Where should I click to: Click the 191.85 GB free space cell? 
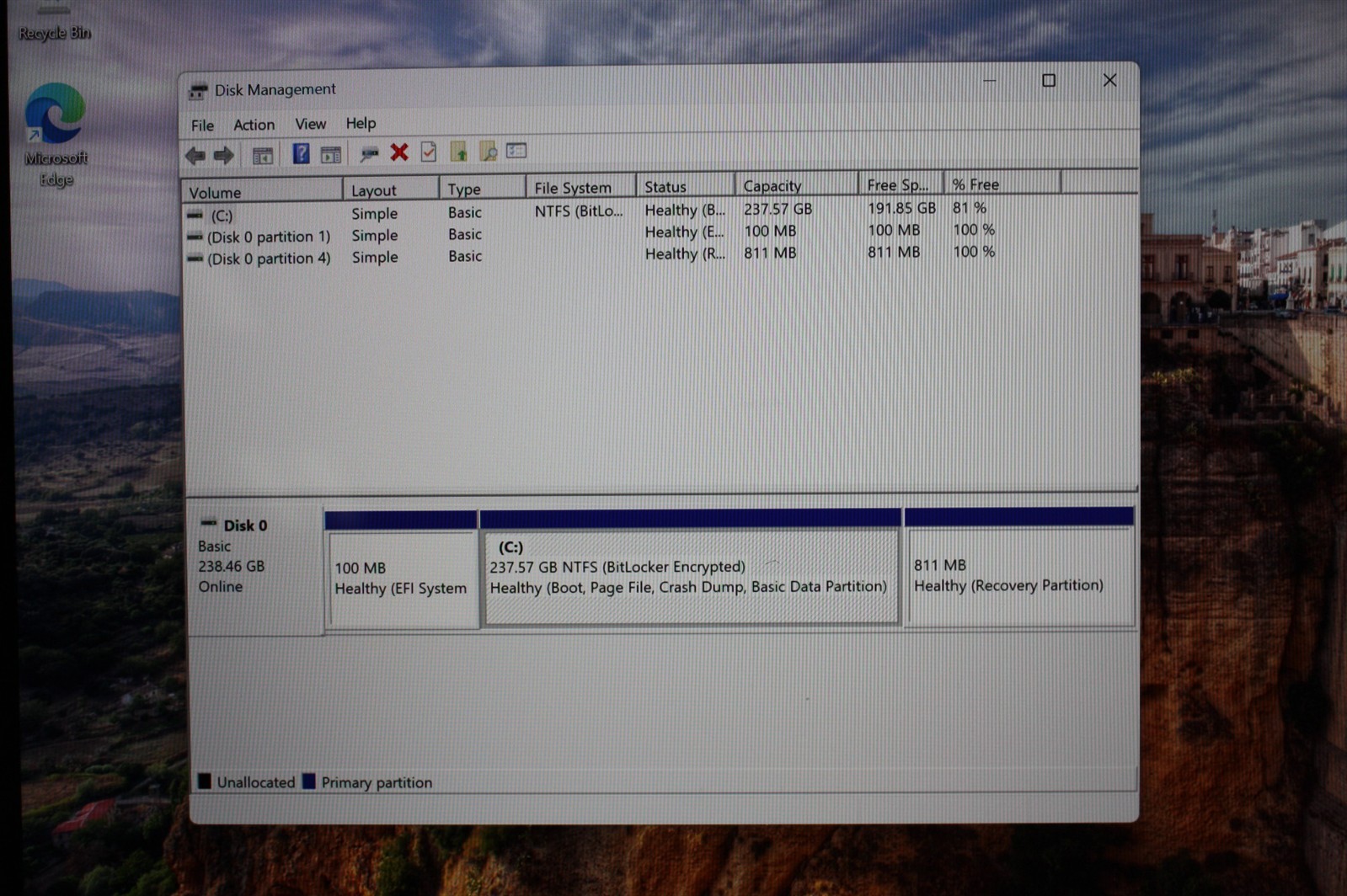[901, 208]
